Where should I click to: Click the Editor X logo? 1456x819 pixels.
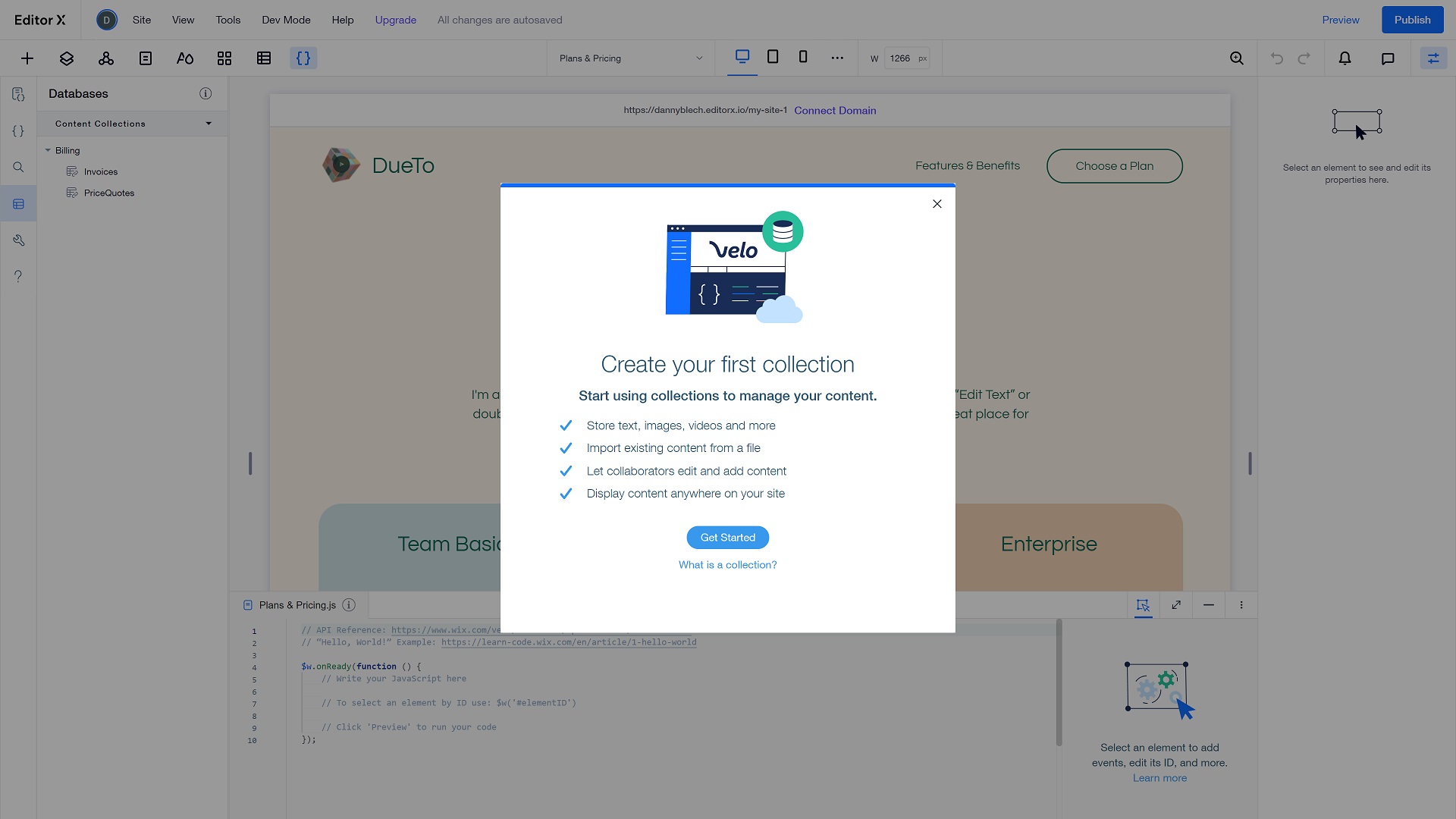[40, 20]
